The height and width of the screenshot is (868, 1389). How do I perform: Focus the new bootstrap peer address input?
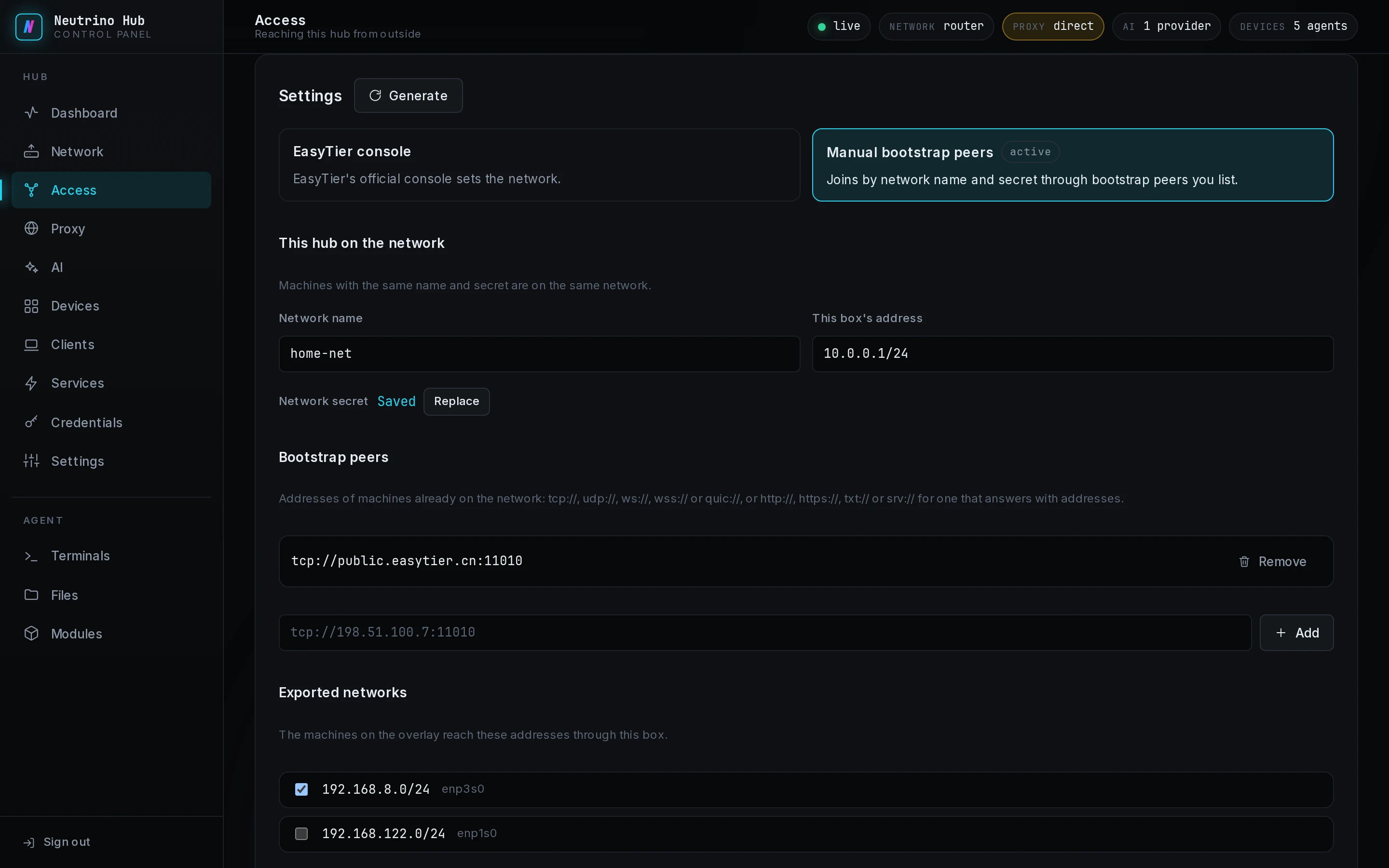click(x=764, y=633)
